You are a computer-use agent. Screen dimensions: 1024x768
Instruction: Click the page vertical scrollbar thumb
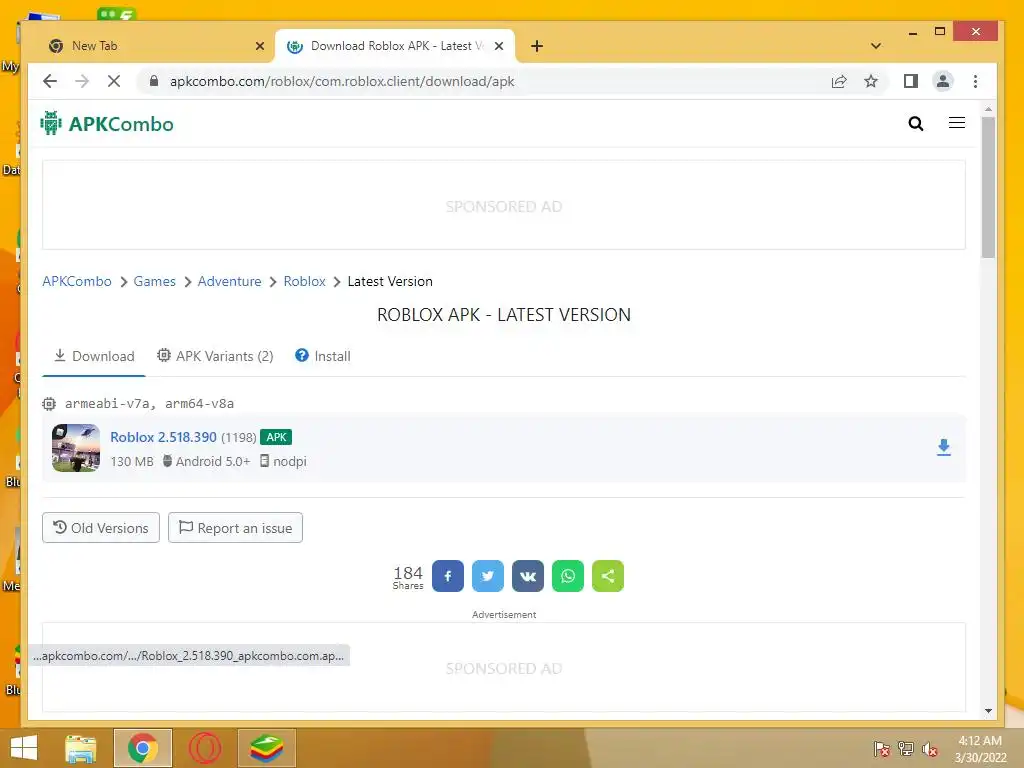[988, 187]
